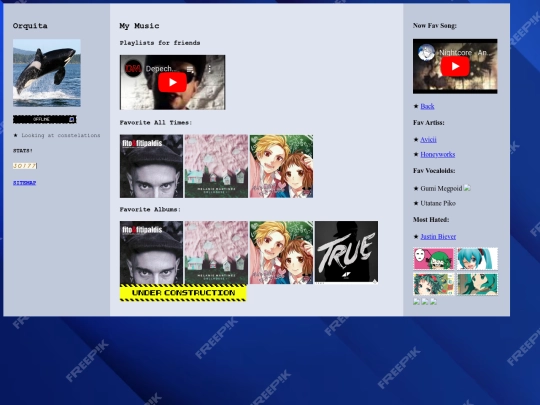
Task: Open the Avicii artist link
Action: 428,139
